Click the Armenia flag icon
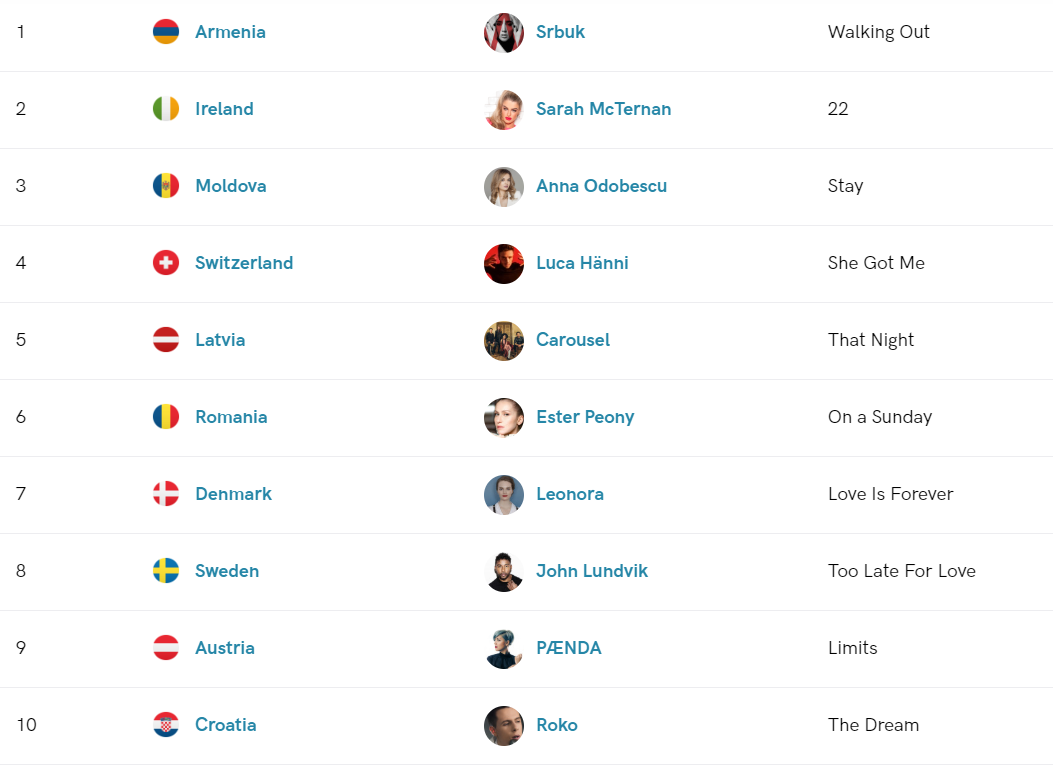Image resolution: width=1053 pixels, height=766 pixels. (166, 32)
